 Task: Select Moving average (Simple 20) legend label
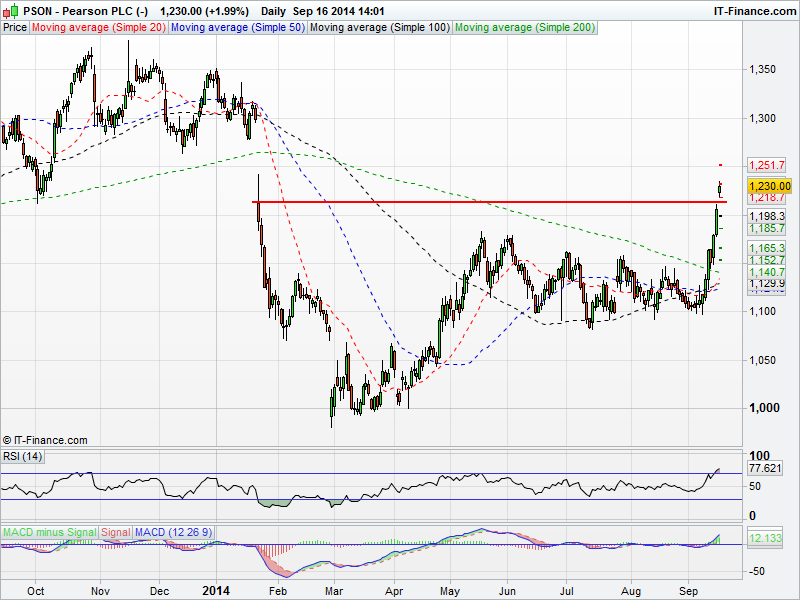coord(99,28)
